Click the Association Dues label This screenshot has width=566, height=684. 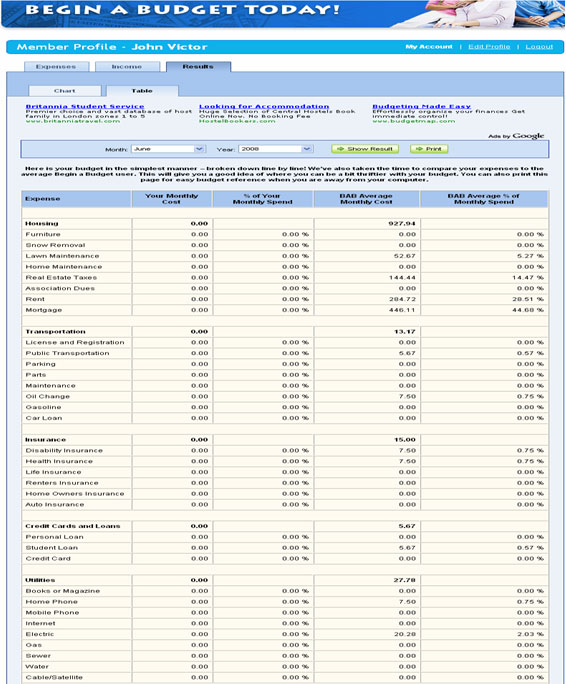60,288
